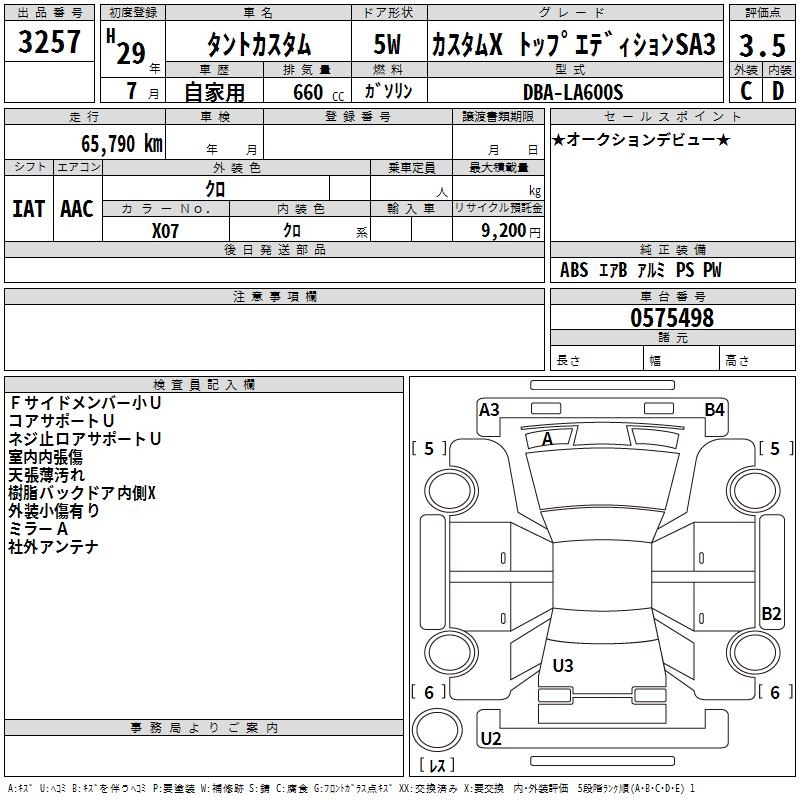
Task: Click the fuel type ガソリン
Action: (x=388, y=91)
